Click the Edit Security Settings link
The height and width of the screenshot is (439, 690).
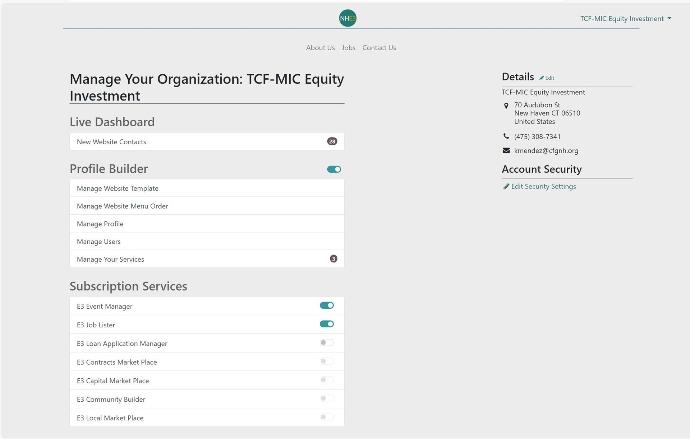[x=543, y=187]
